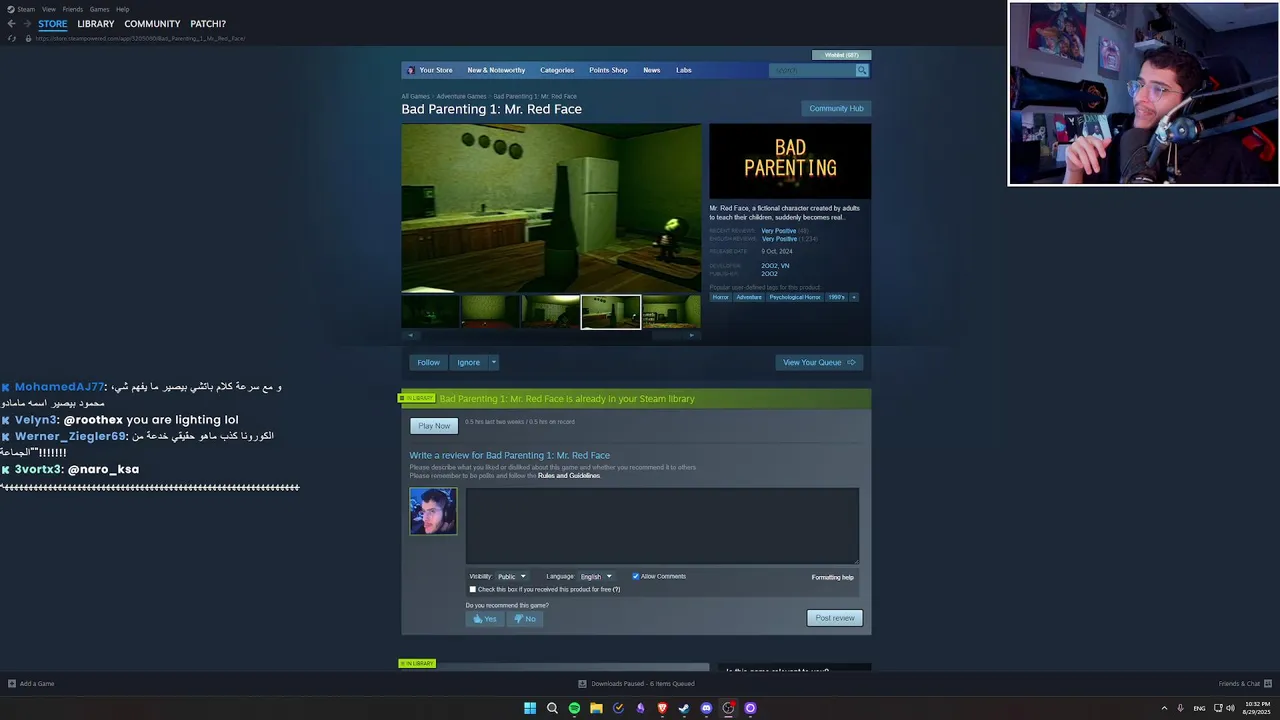Open Discord from the taskbar
1280x720 pixels.
pyautogui.click(x=706, y=708)
